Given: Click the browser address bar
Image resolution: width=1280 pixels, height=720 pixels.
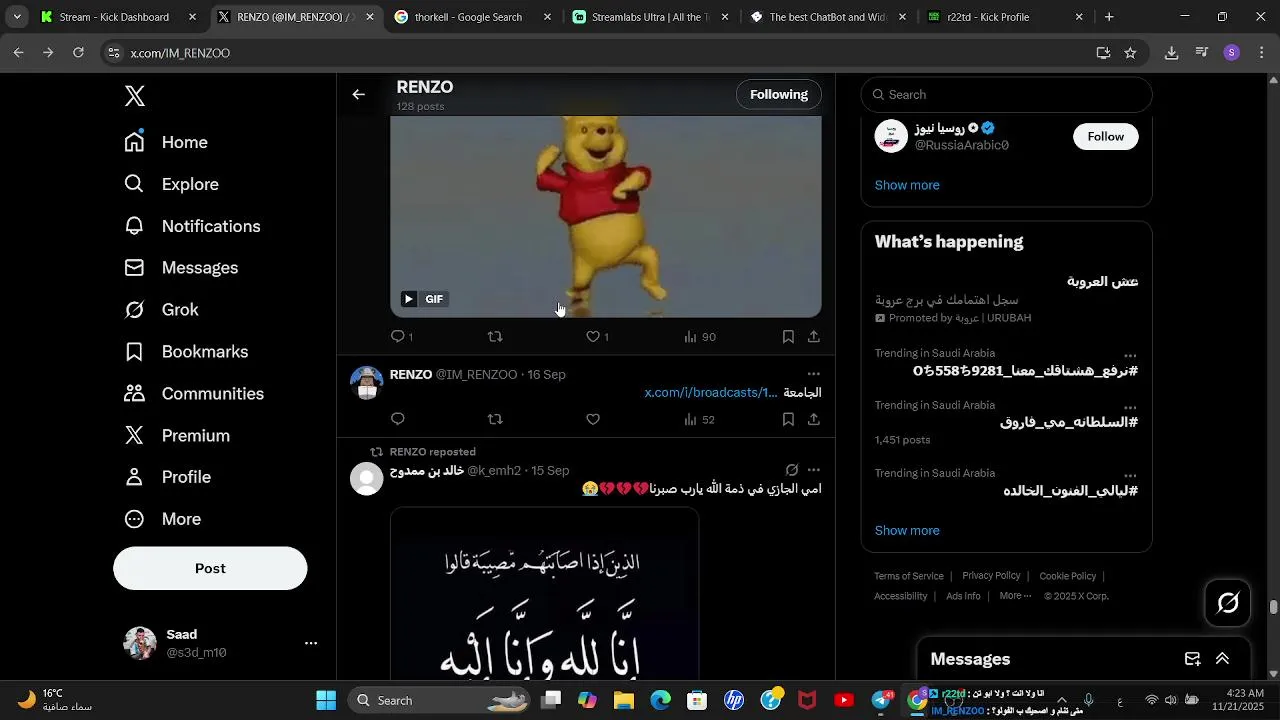Looking at the screenshot, I should coord(600,53).
